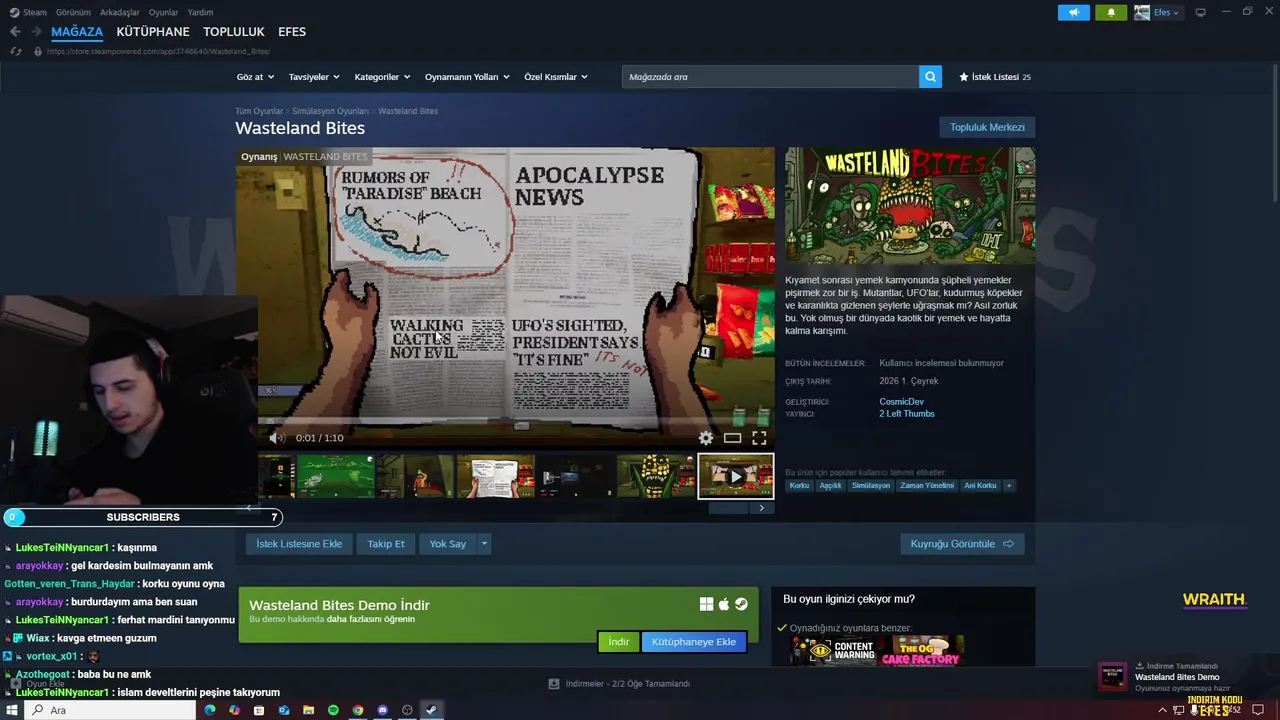Image resolution: width=1280 pixels, height=720 pixels.
Task: Mute the trailer with the speaker icon
Action: coord(277,438)
